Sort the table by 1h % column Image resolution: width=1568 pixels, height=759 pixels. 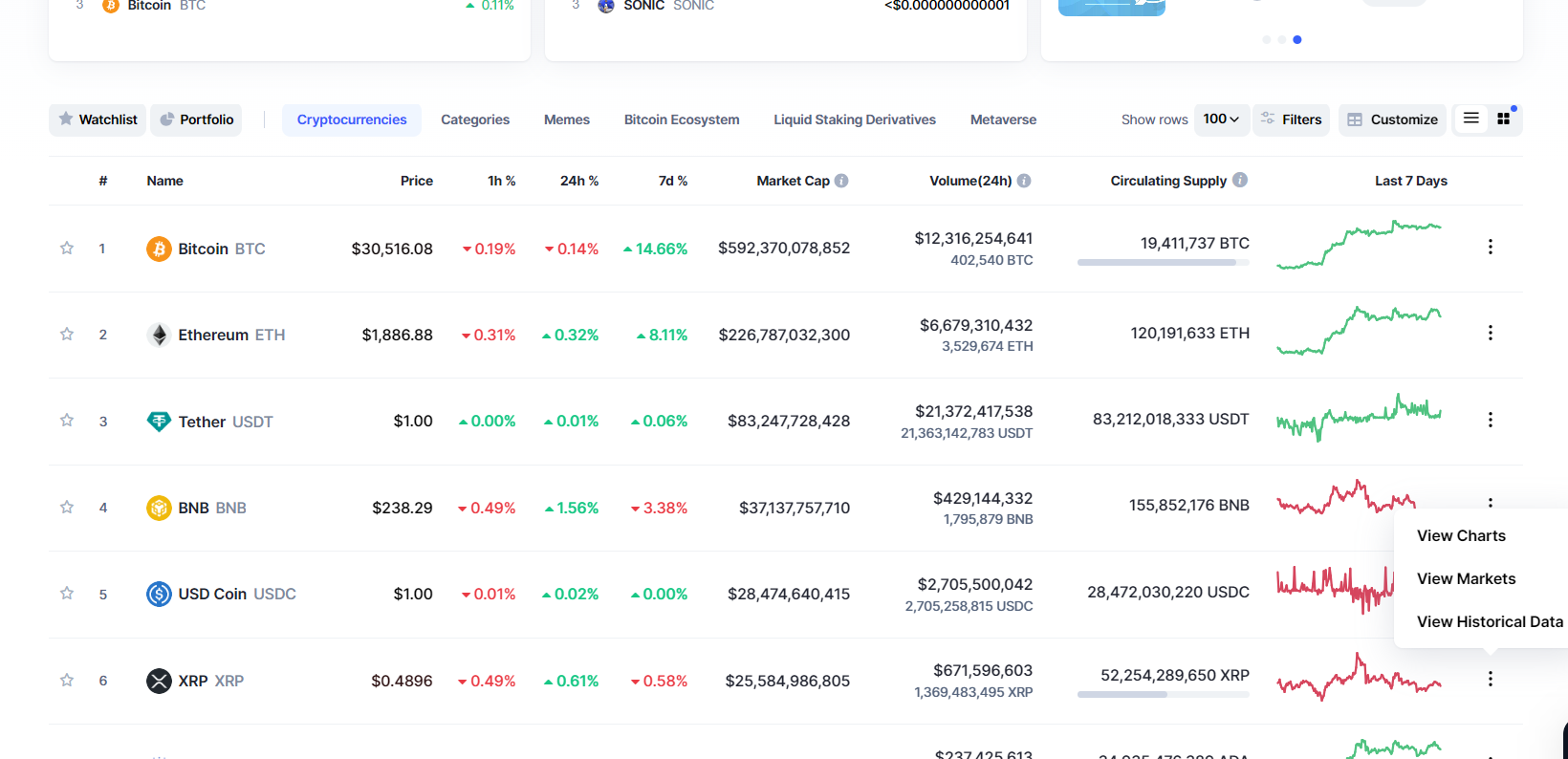pos(502,181)
